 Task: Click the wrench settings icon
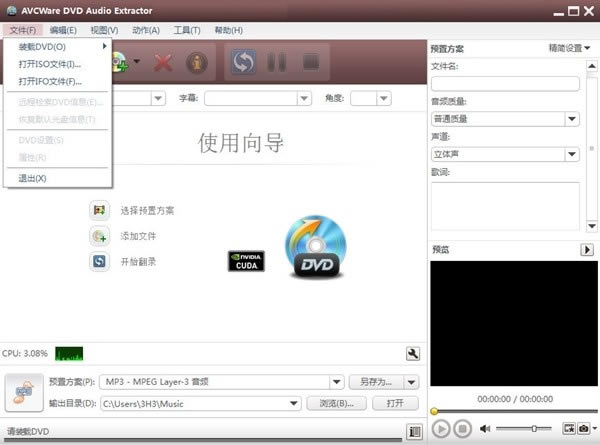[x=413, y=354]
